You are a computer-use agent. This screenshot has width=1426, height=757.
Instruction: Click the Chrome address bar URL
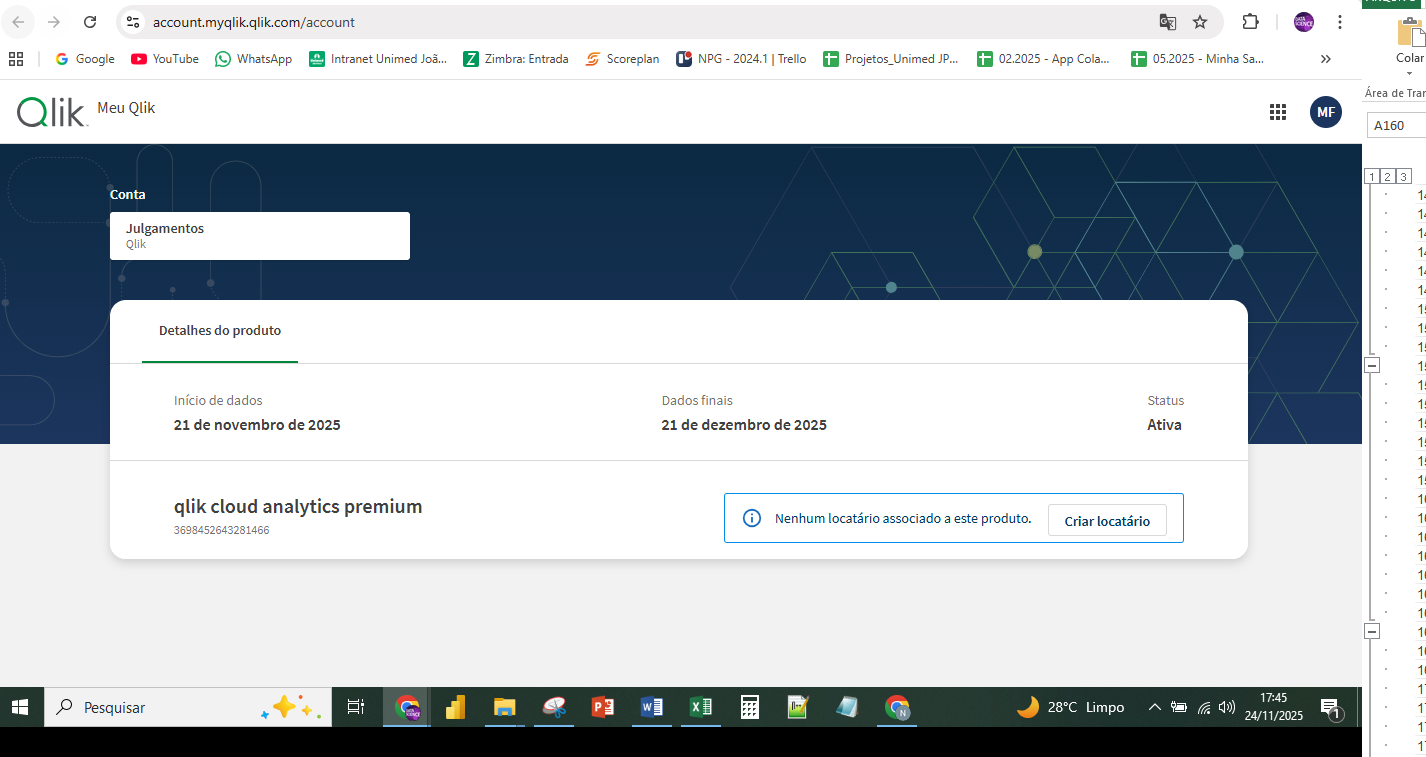[254, 22]
